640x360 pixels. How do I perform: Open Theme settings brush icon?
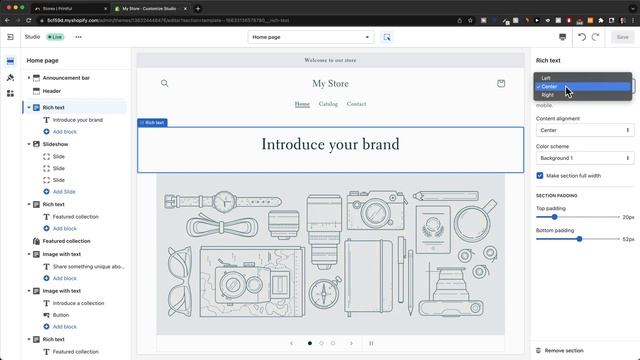(10, 78)
